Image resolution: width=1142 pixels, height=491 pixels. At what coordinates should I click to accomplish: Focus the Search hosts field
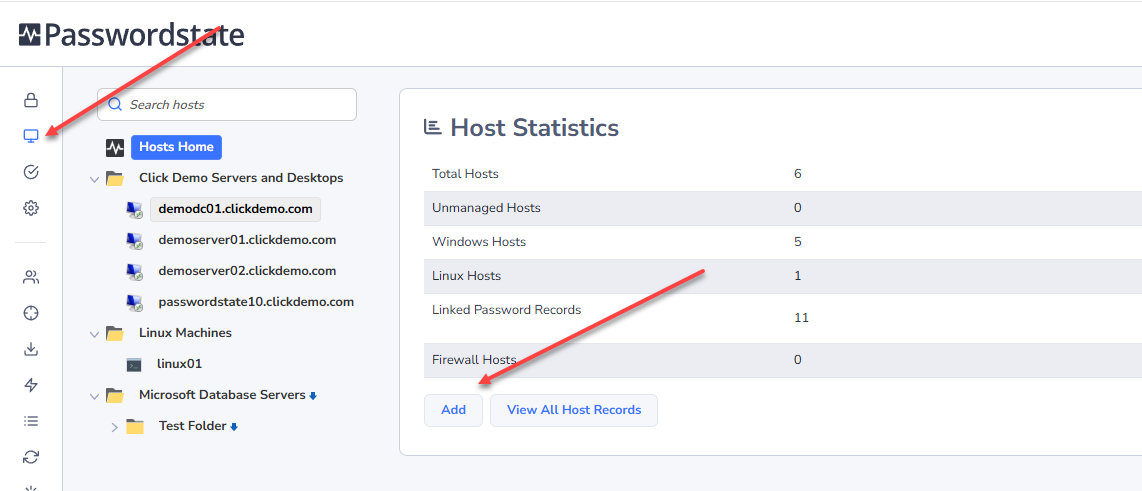(x=227, y=104)
